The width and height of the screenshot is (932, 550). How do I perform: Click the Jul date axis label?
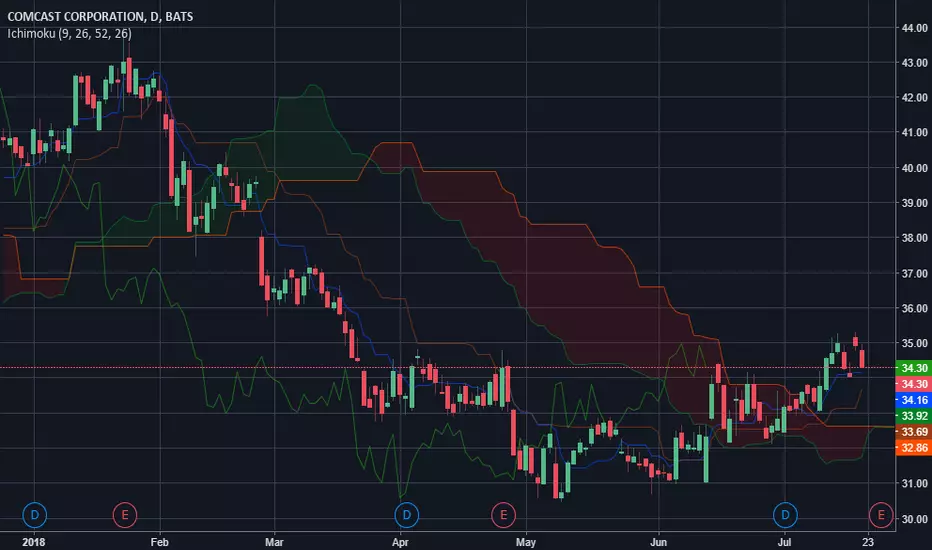[x=785, y=542]
